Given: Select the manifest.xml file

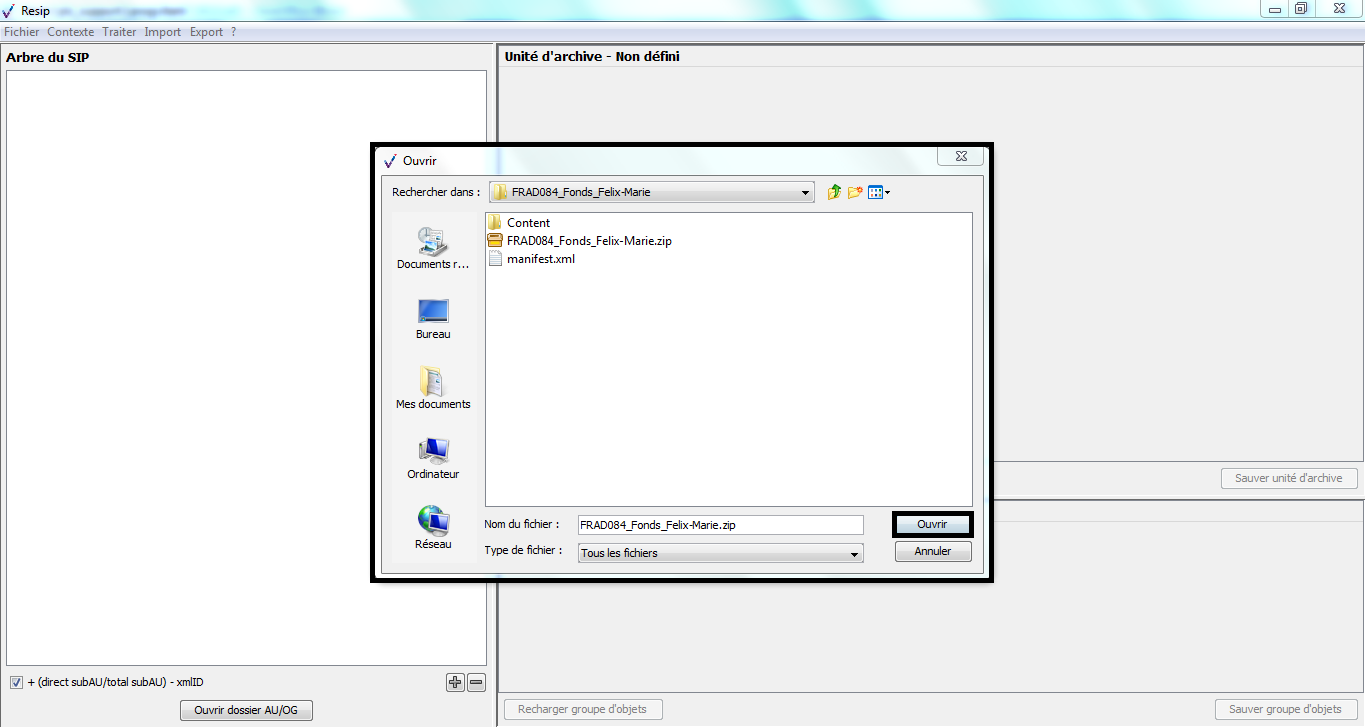Looking at the screenshot, I should coord(540,259).
